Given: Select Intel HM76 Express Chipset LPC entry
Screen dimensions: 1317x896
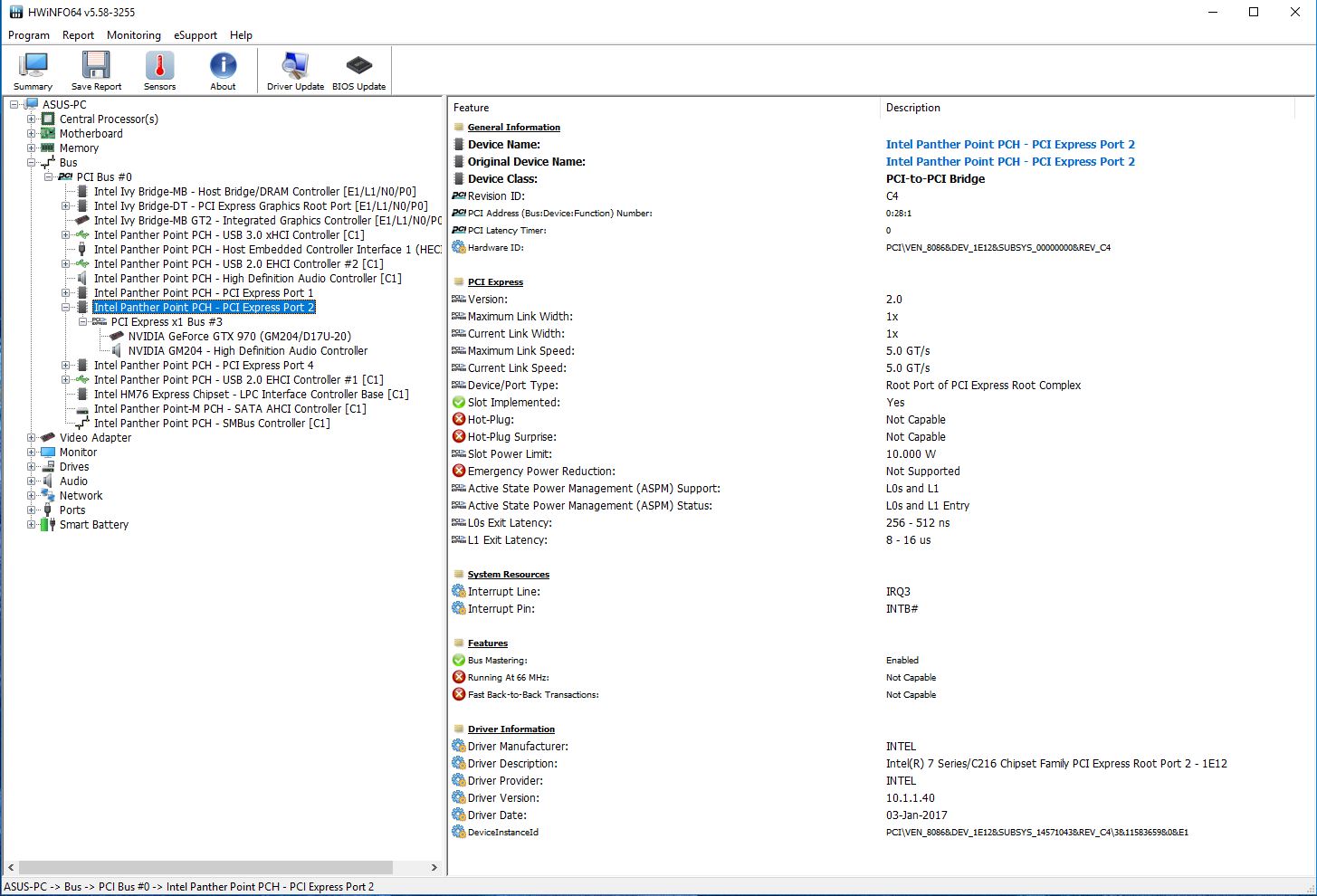Looking at the screenshot, I should 252,394.
